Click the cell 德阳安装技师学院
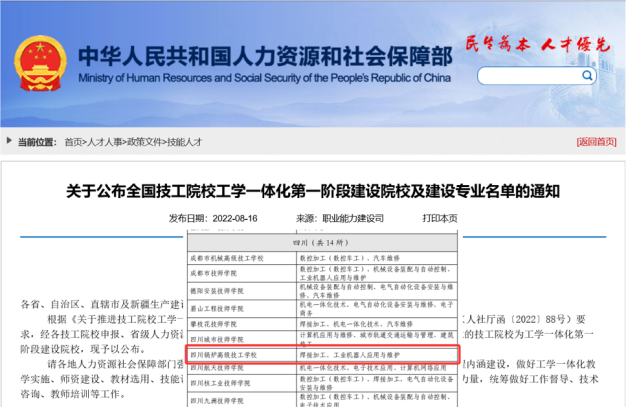Image resolution: width=626 pixels, height=407 pixels. (x=242, y=291)
